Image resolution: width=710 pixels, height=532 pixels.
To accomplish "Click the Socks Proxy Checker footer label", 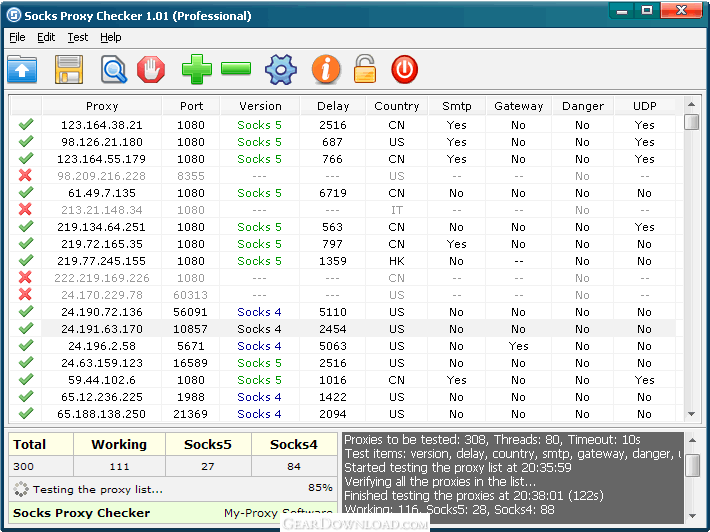I will point(82,513).
